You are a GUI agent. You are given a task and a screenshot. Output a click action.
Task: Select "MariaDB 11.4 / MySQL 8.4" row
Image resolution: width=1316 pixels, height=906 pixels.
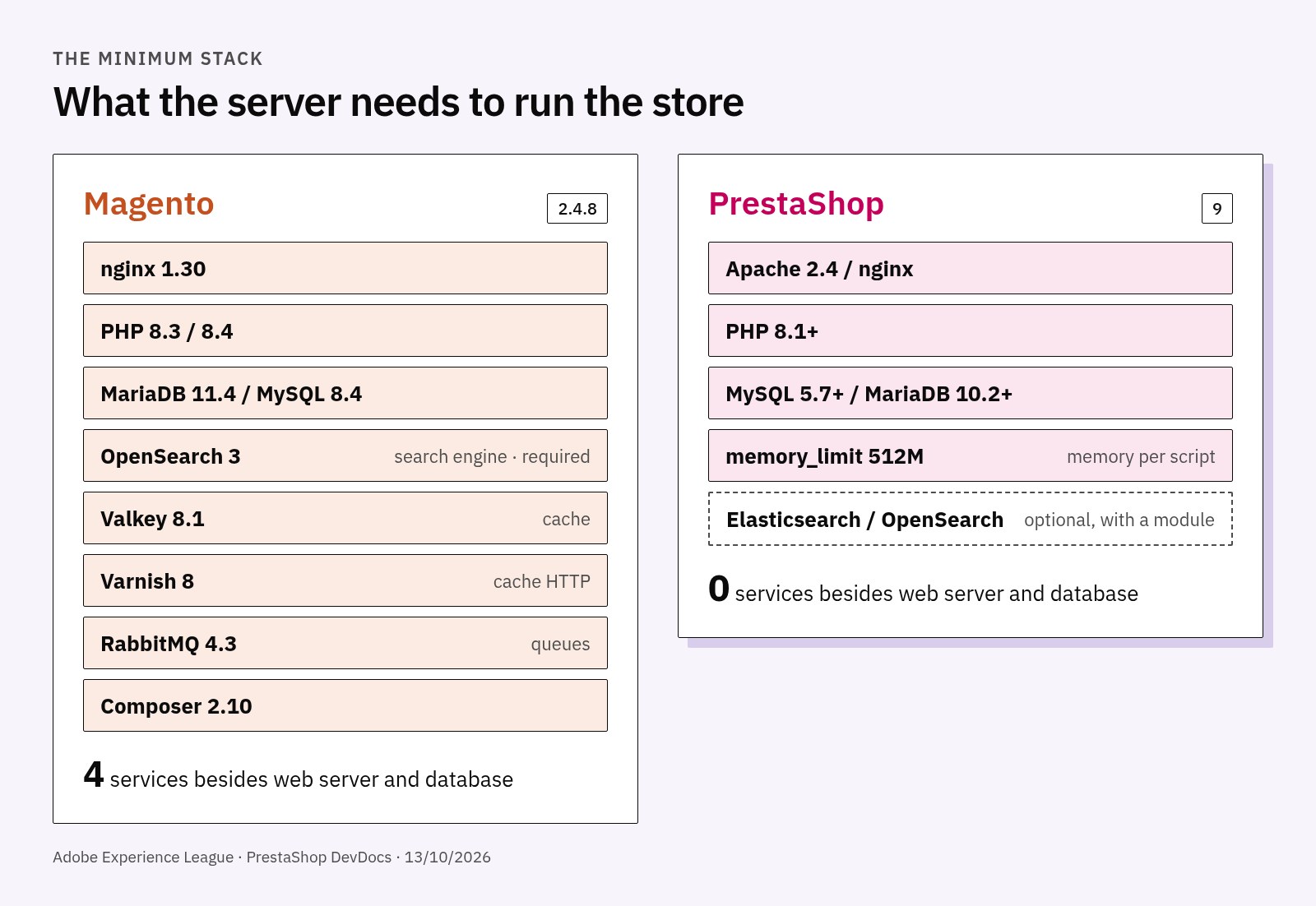pyautogui.click(x=345, y=393)
